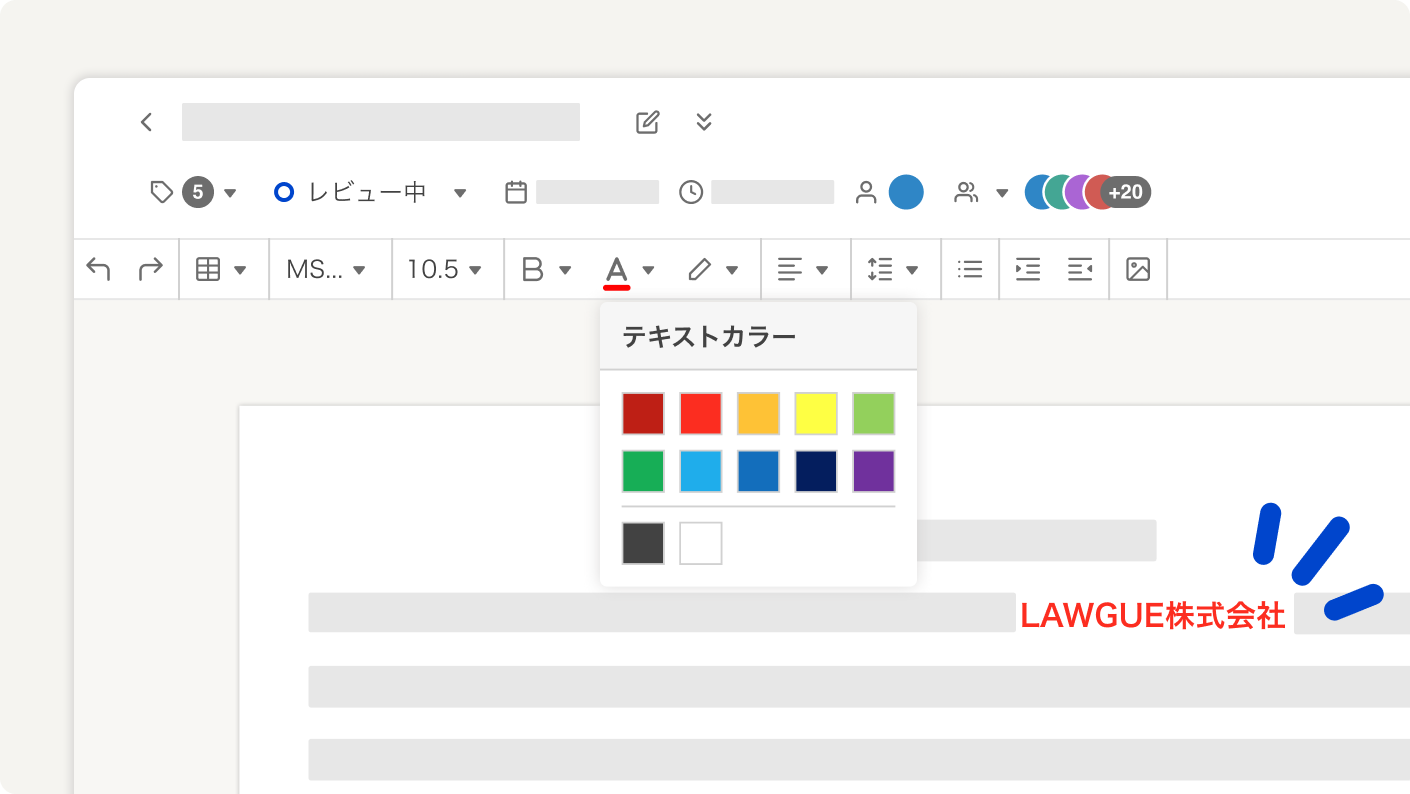Viewport: 1410px width, 794px height.
Task: Click the redo icon
Action: [x=150, y=269]
